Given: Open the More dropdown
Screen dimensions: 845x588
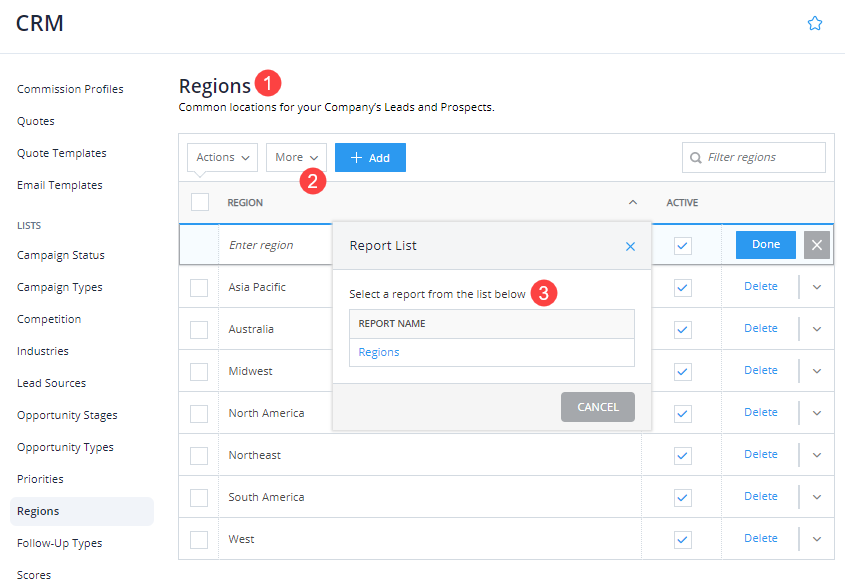Looking at the screenshot, I should coord(296,157).
